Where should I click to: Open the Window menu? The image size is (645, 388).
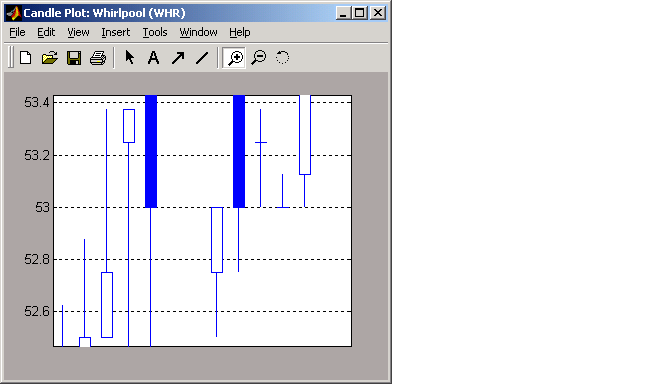pyautogui.click(x=198, y=32)
